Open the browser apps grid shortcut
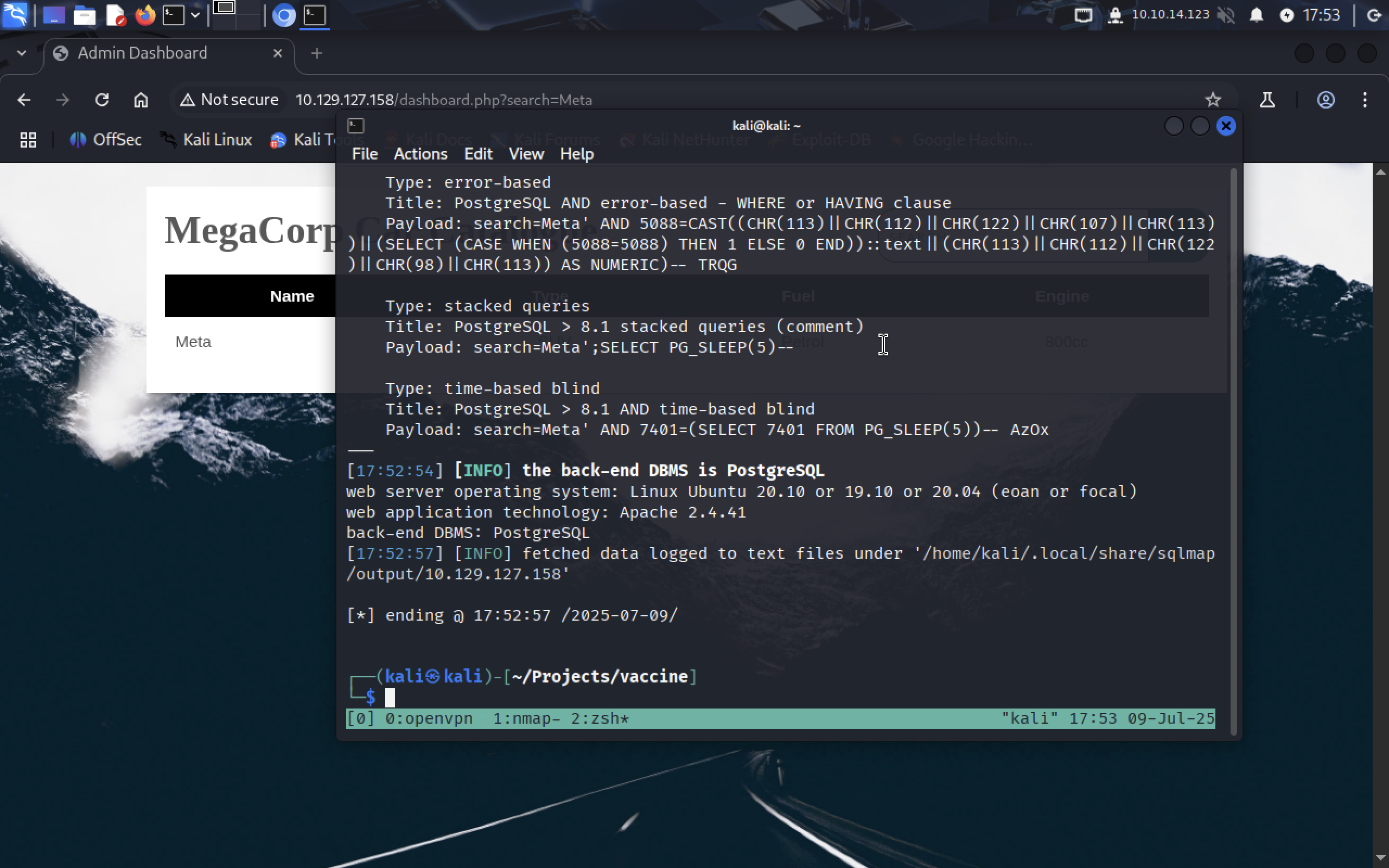Screen dimensions: 1389x868 pyautogui.click(x=28, y=139)
